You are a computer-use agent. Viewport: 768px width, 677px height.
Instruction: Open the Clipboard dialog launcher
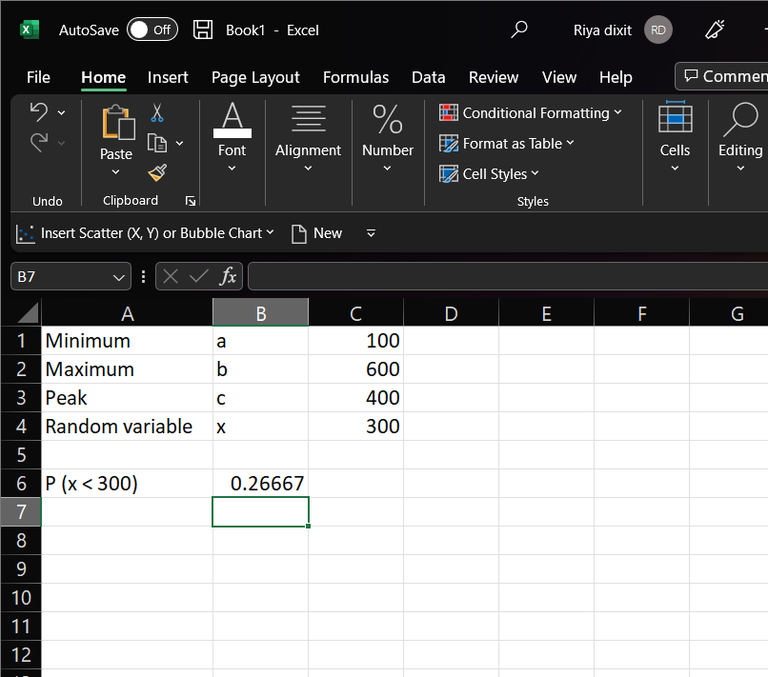point(191,201)
